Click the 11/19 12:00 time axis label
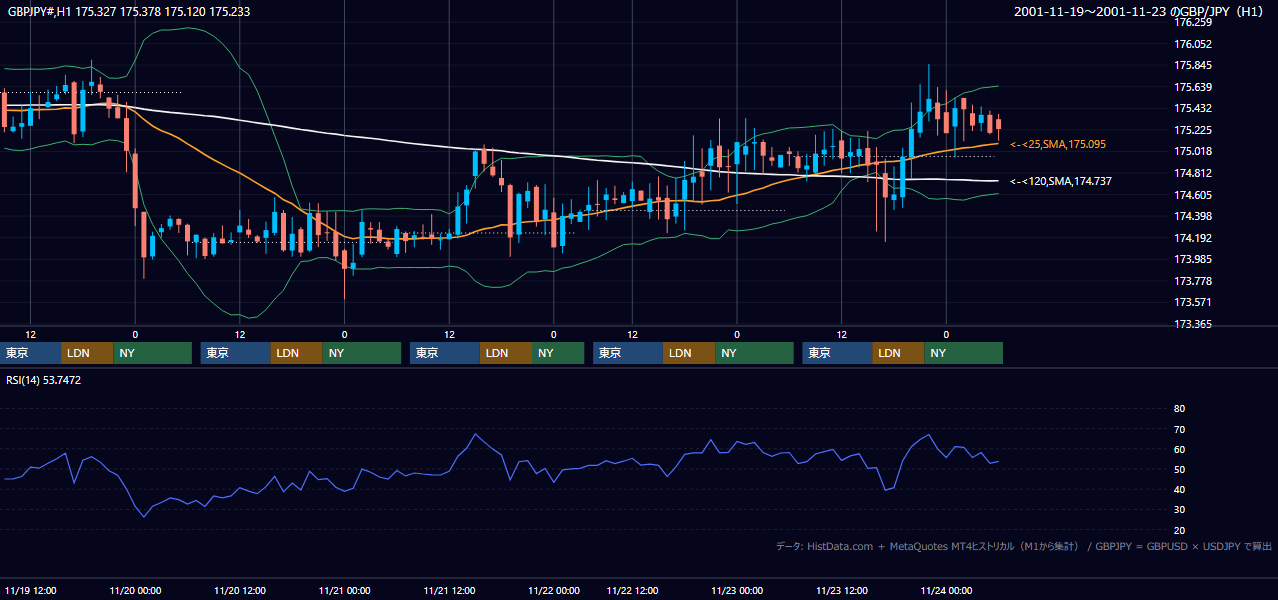 (31, 591)
